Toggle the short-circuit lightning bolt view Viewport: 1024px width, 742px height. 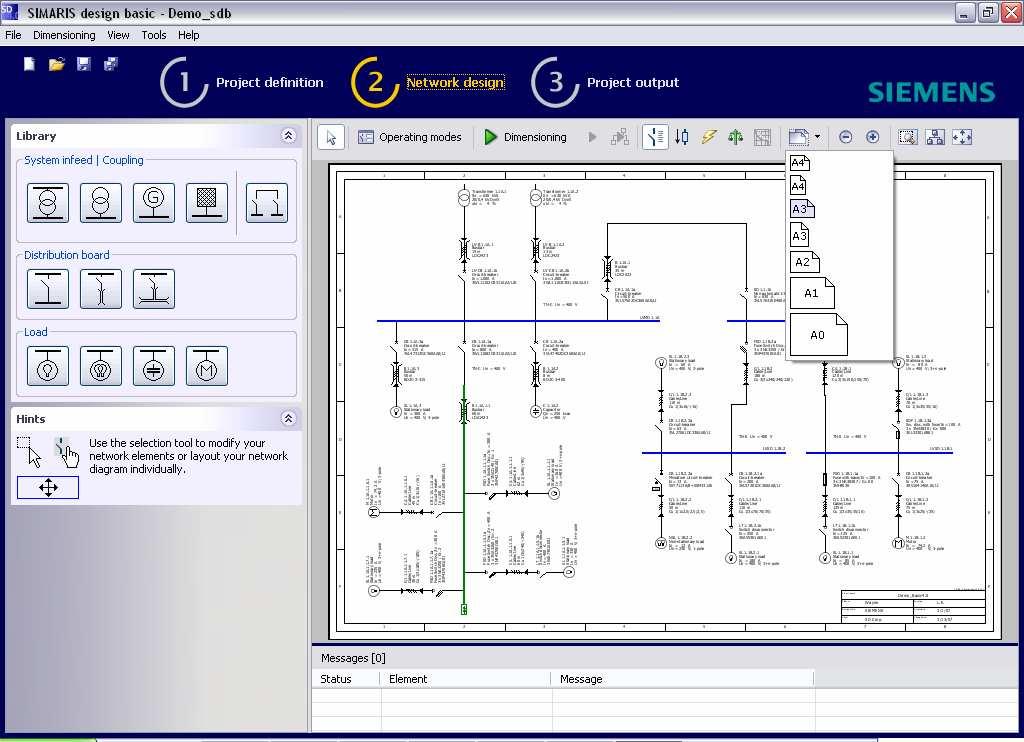(709, 137)
